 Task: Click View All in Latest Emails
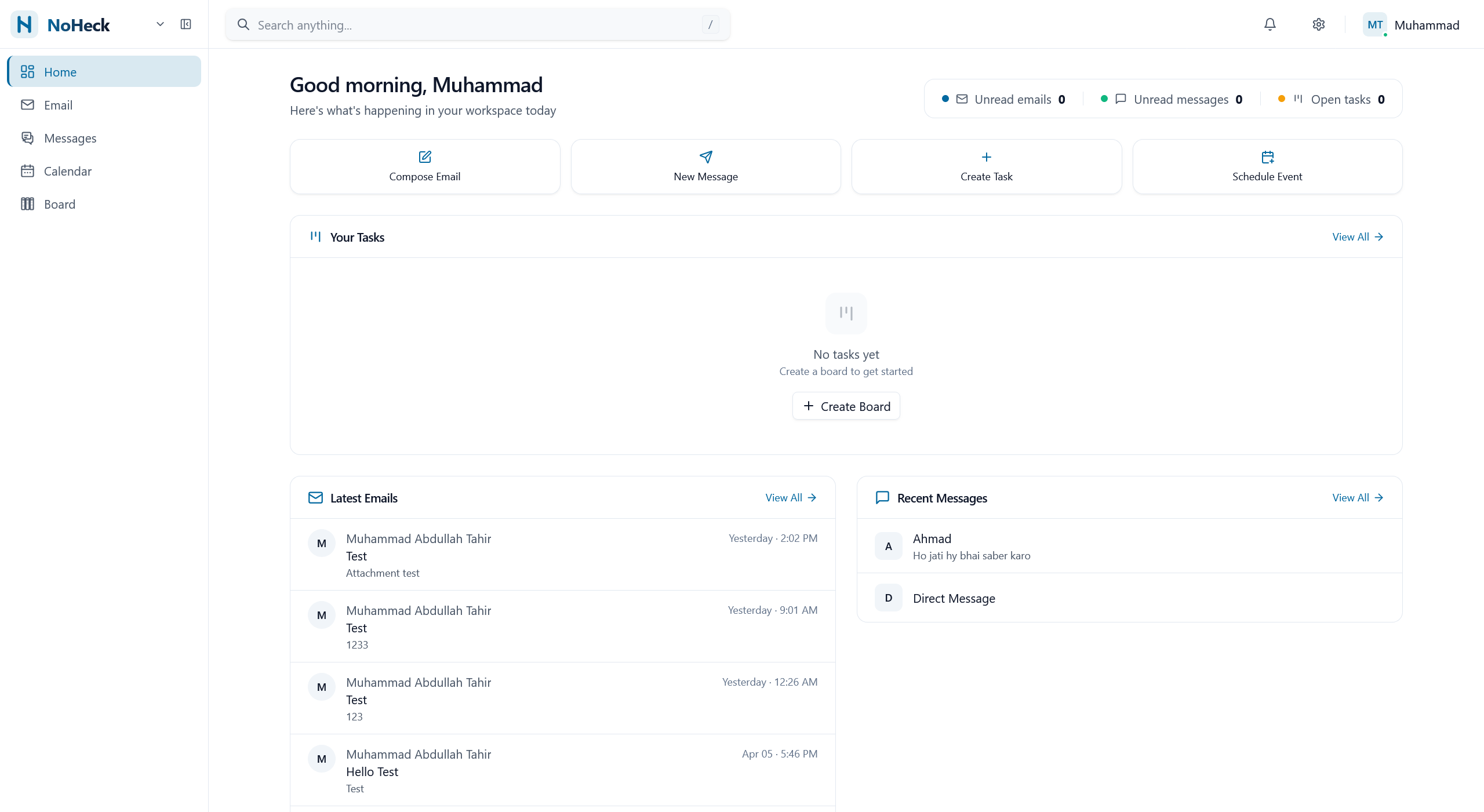(790, 498)
